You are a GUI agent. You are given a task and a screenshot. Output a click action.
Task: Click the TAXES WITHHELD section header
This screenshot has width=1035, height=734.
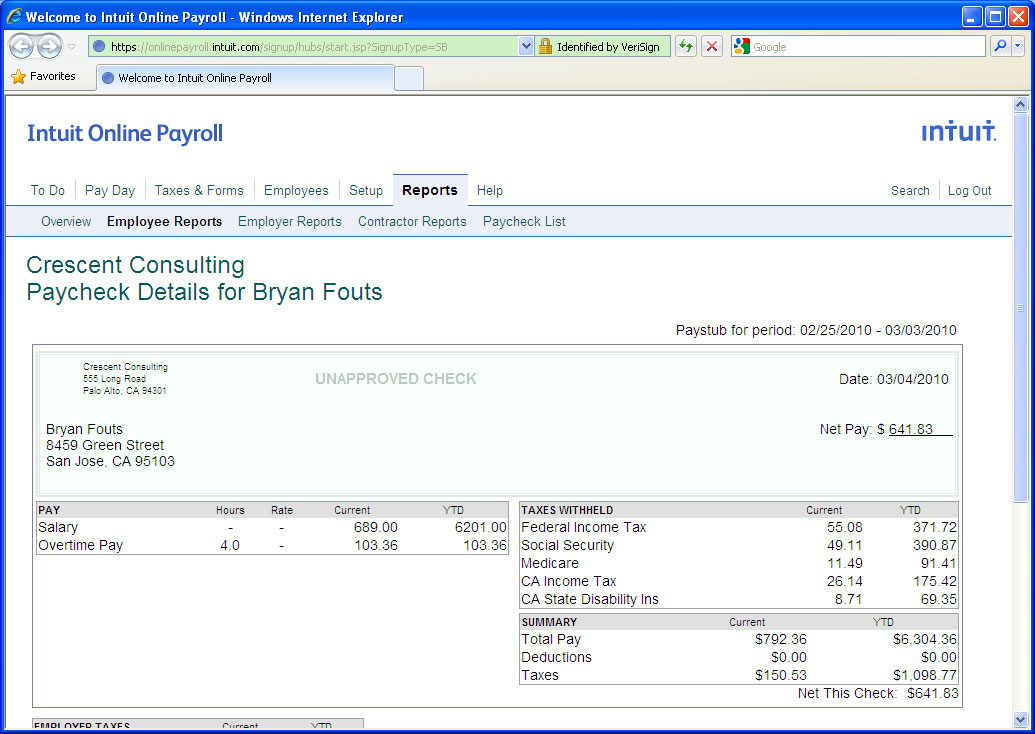pos(567,510)
